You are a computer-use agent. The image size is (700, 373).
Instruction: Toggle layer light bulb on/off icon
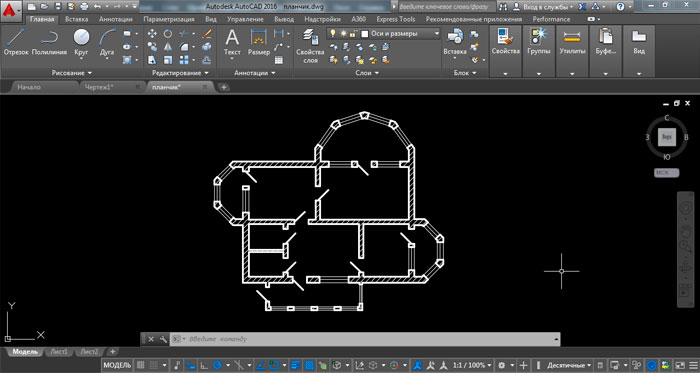coord(333,33)
